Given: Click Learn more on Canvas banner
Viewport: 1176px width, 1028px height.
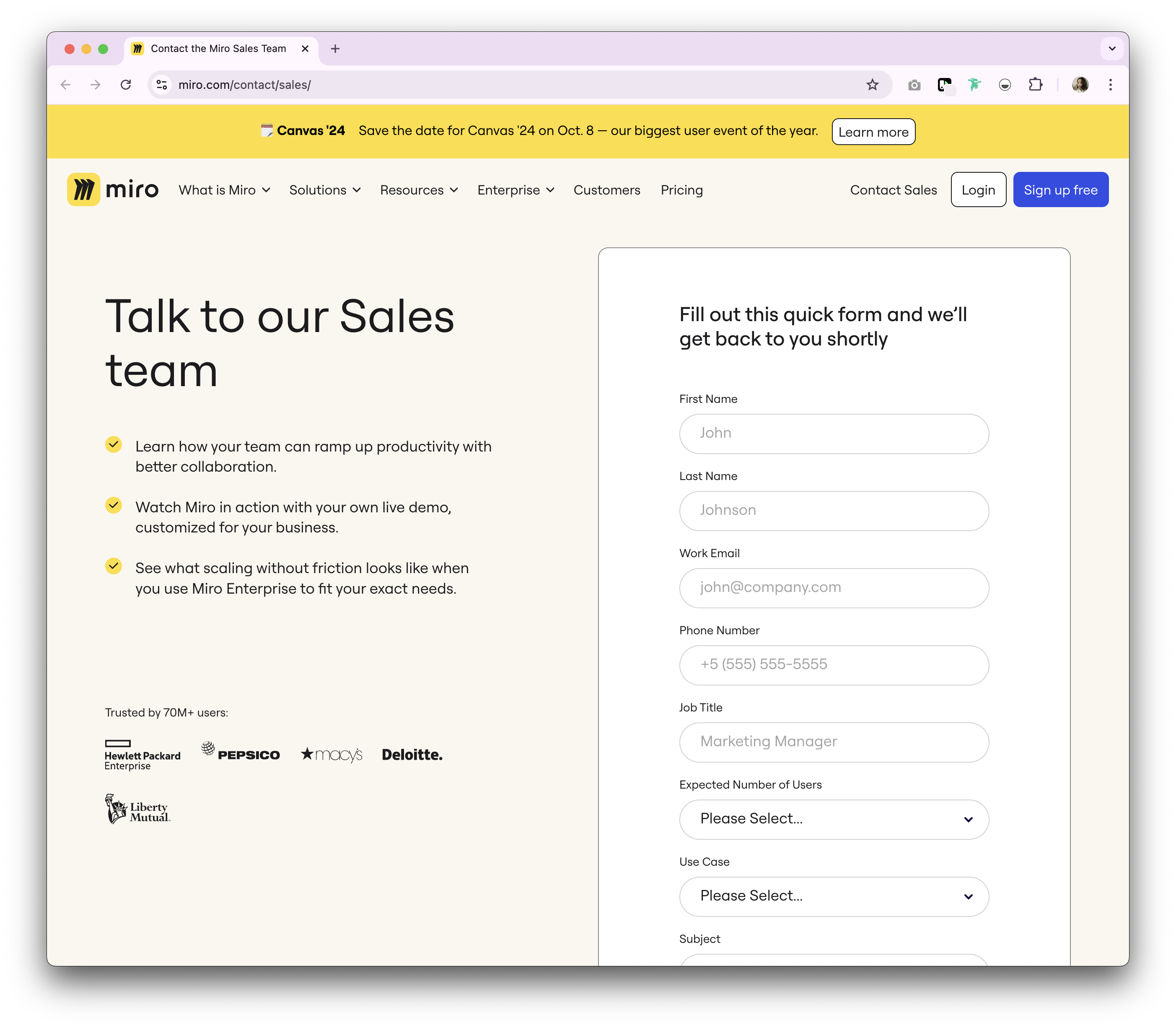Looking at the screenshot, I should click(873, 132).
